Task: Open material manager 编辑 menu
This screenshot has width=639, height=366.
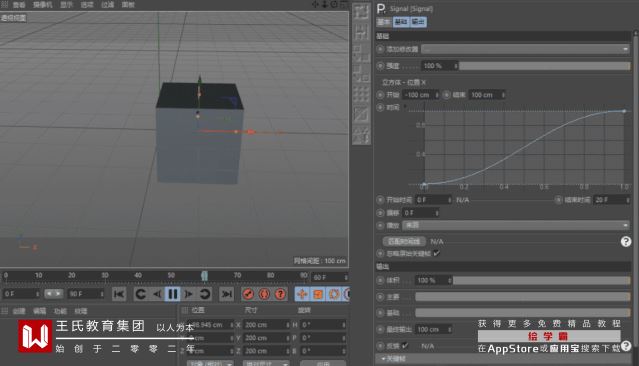Action: click(40, 311)
